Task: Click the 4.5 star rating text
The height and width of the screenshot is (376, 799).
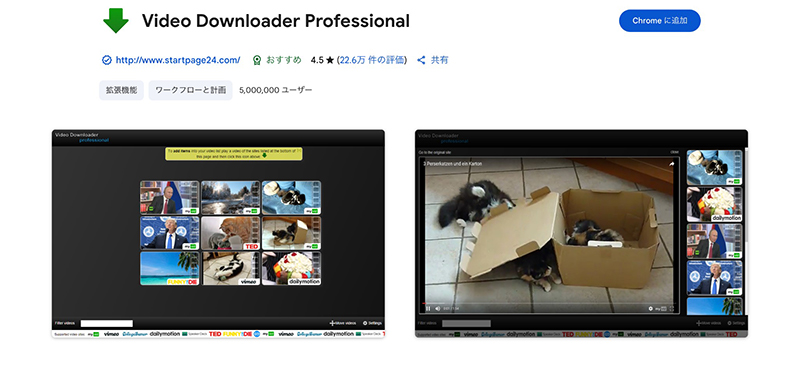Action: coord(322,60)
